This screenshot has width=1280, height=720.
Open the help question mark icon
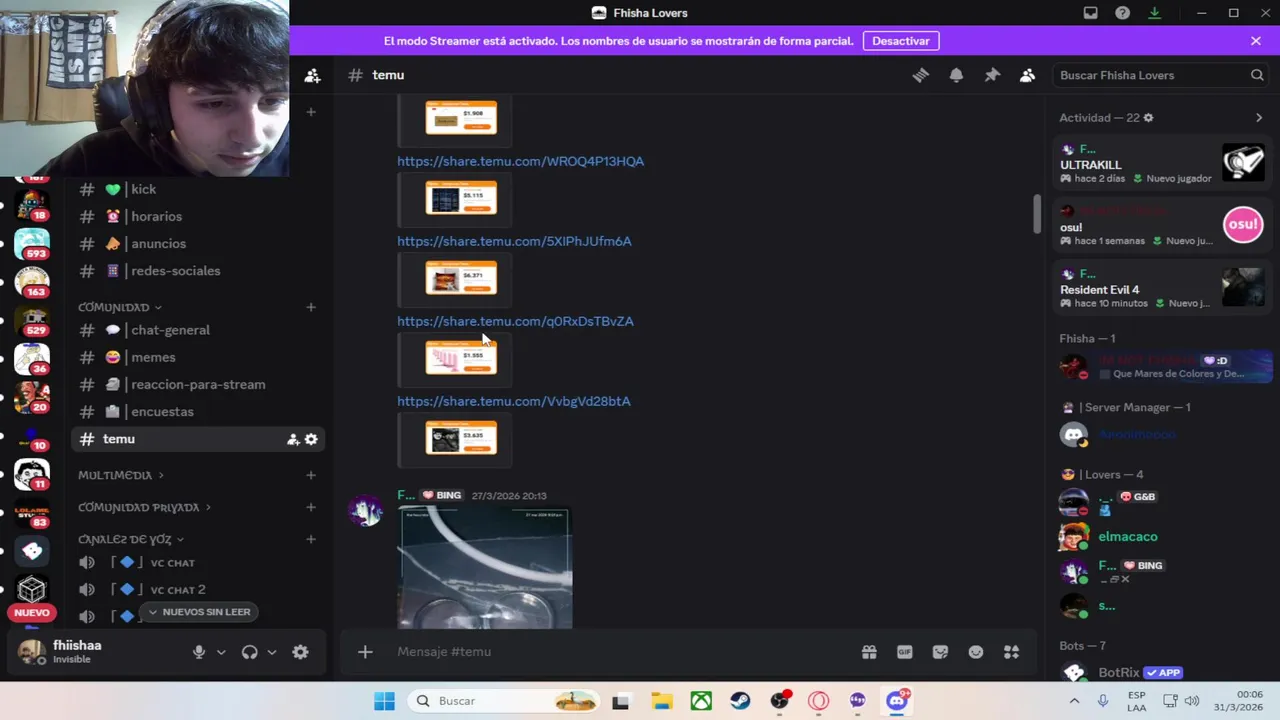coord(1123,13)
